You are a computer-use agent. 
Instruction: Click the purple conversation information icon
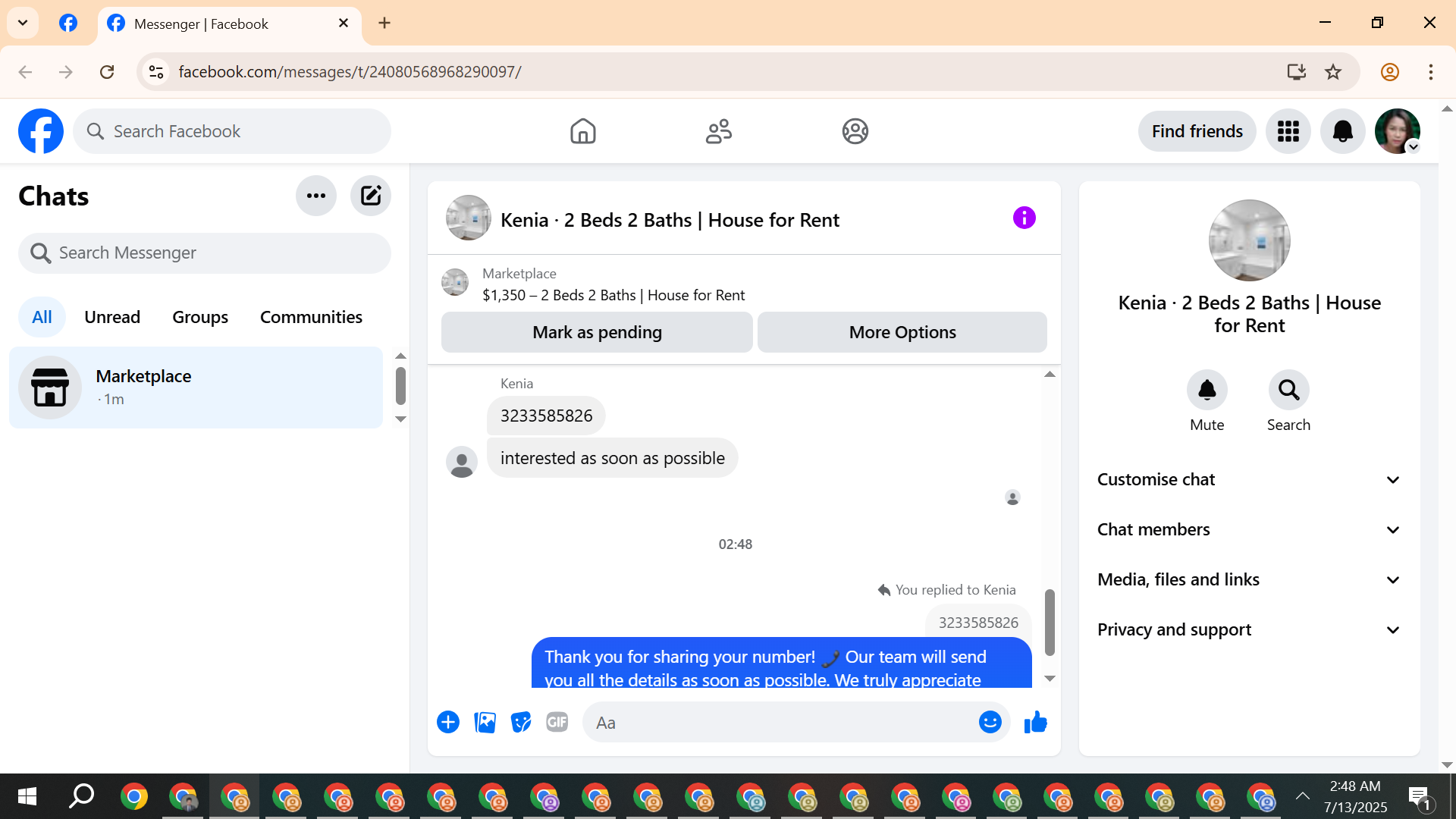point(1024,218)
